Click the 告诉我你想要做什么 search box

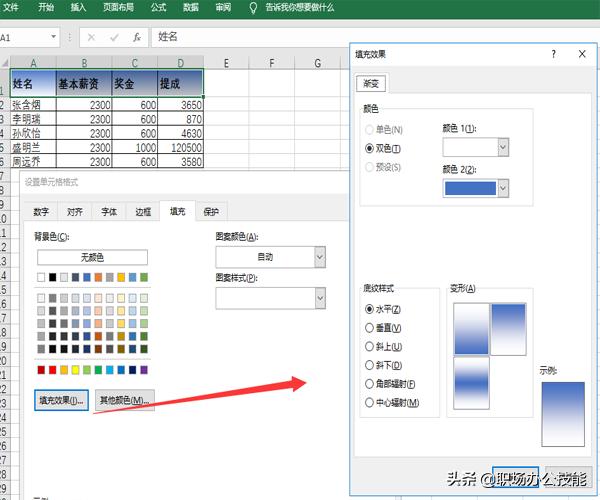coord(300,7)
